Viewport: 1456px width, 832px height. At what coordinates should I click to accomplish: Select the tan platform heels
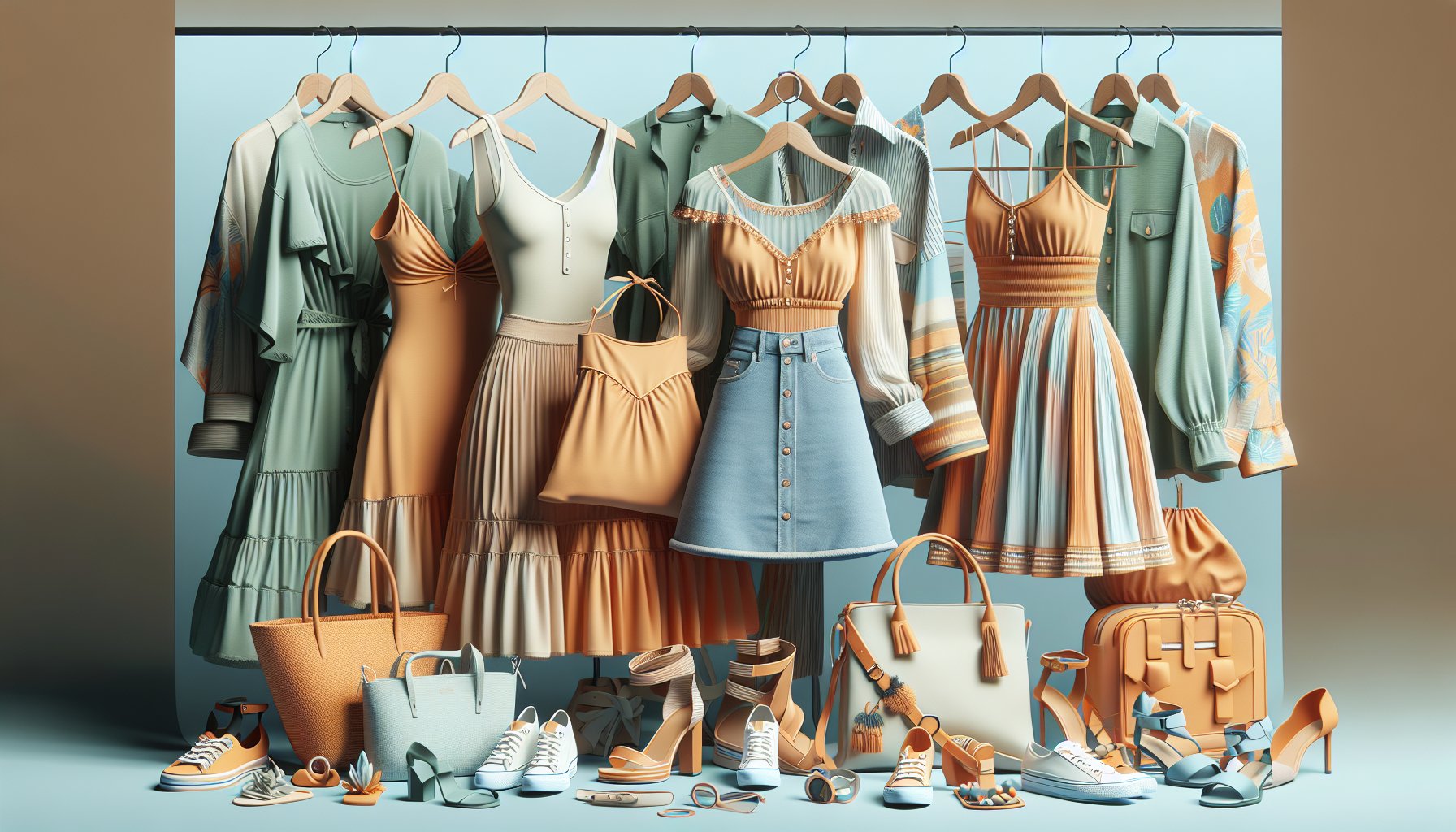[658, 723]
